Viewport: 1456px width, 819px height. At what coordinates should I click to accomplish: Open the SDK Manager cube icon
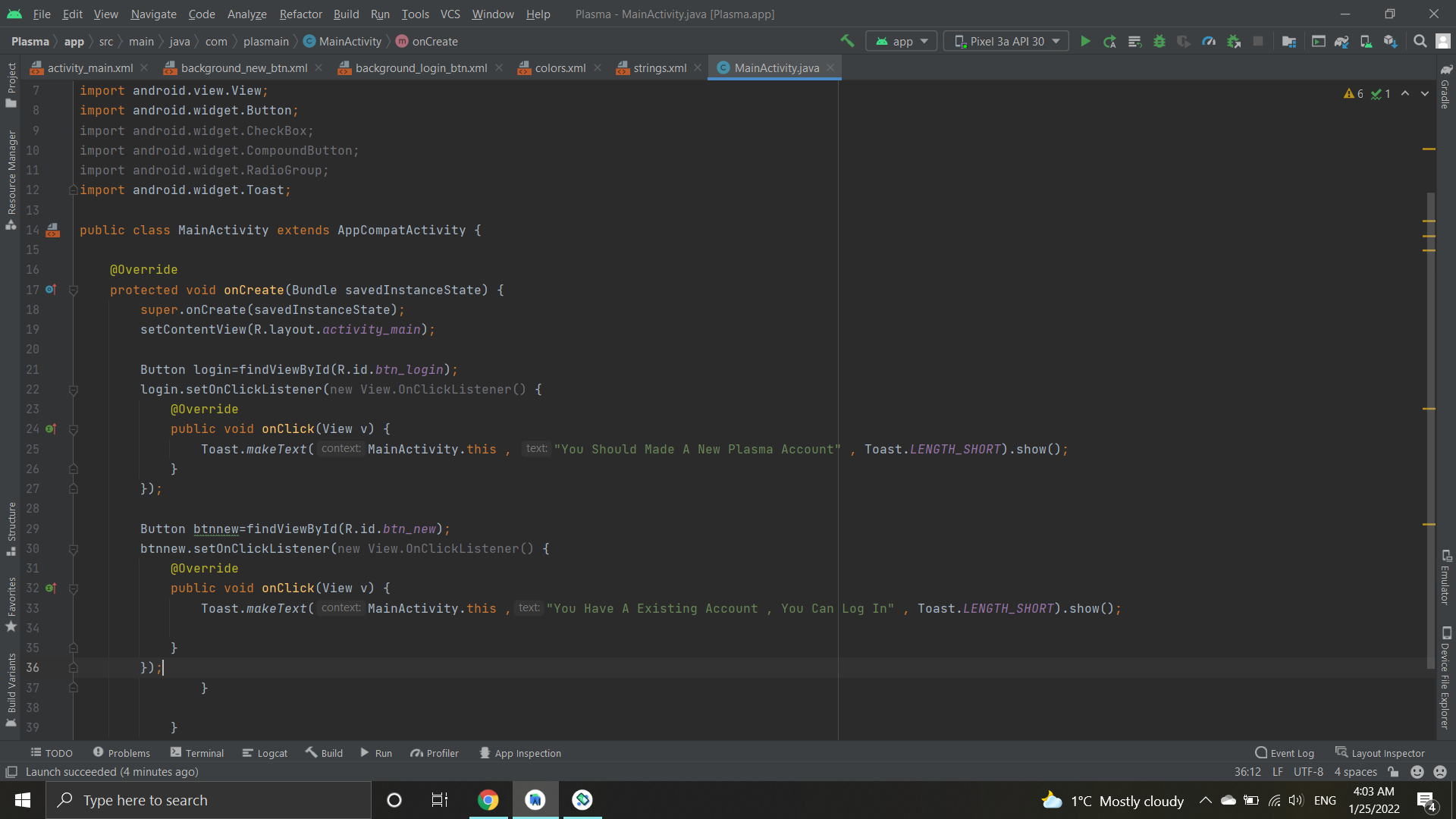(1390, 41)
